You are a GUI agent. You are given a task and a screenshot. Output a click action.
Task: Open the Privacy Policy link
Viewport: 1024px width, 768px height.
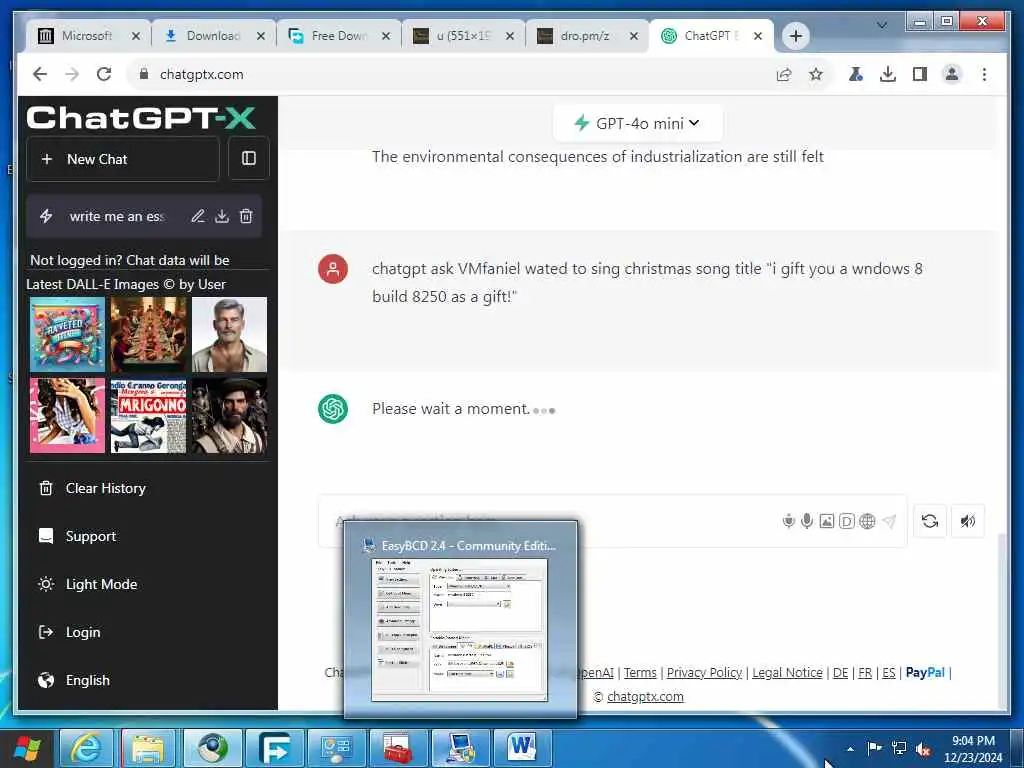coord(704,673)
